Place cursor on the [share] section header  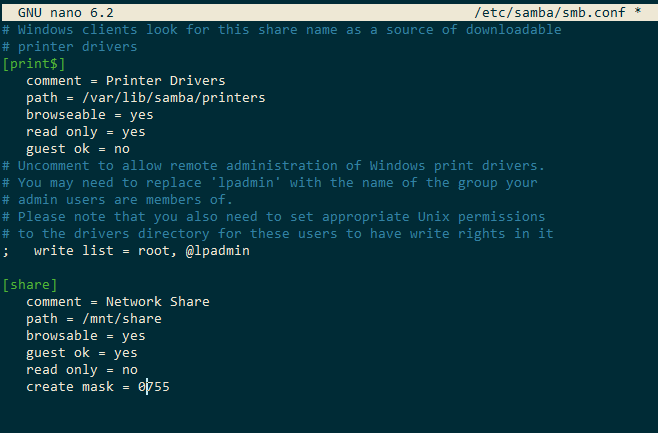pos(30,285)
